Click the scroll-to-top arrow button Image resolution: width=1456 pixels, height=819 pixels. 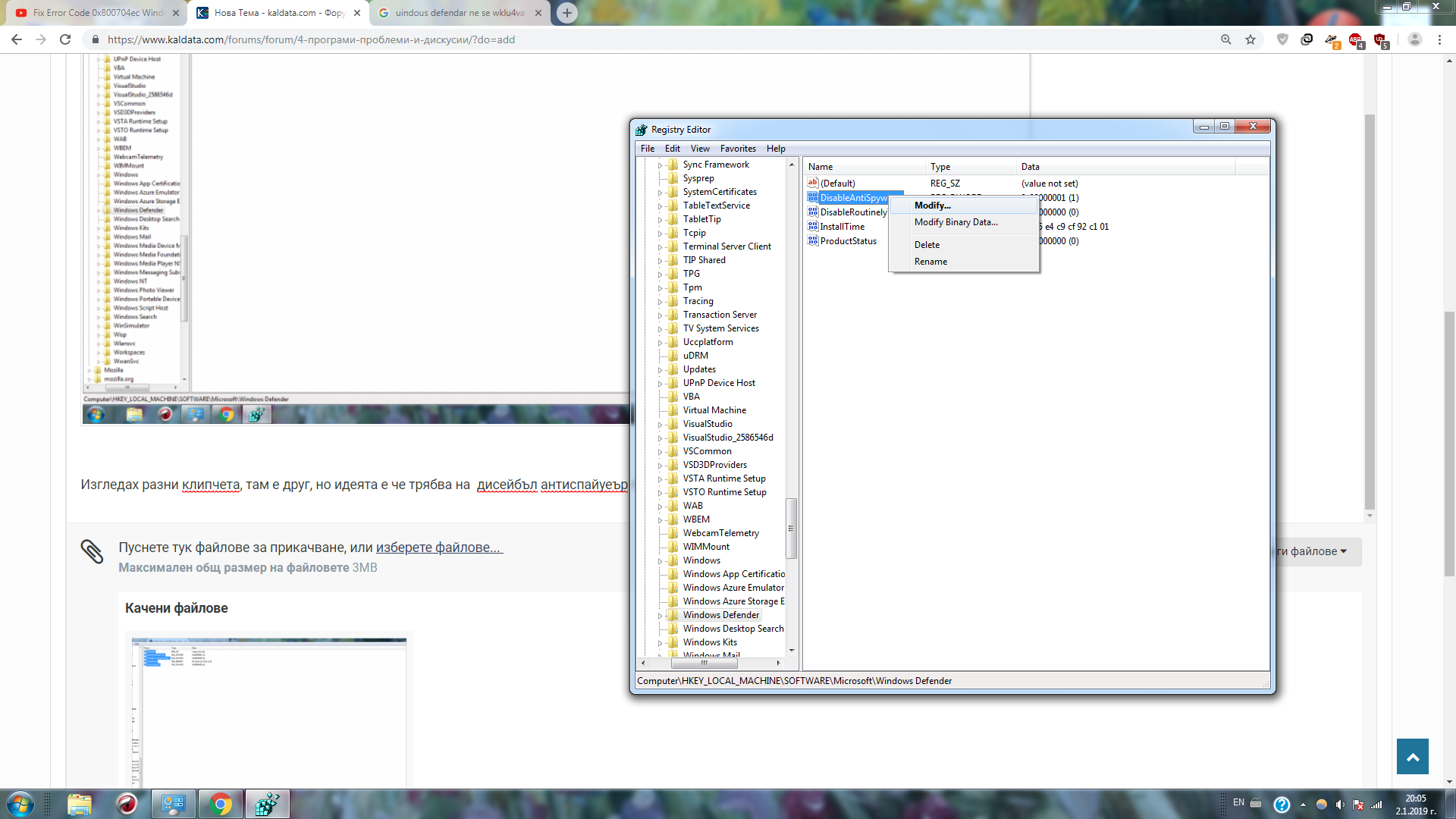coord(1412,756)
